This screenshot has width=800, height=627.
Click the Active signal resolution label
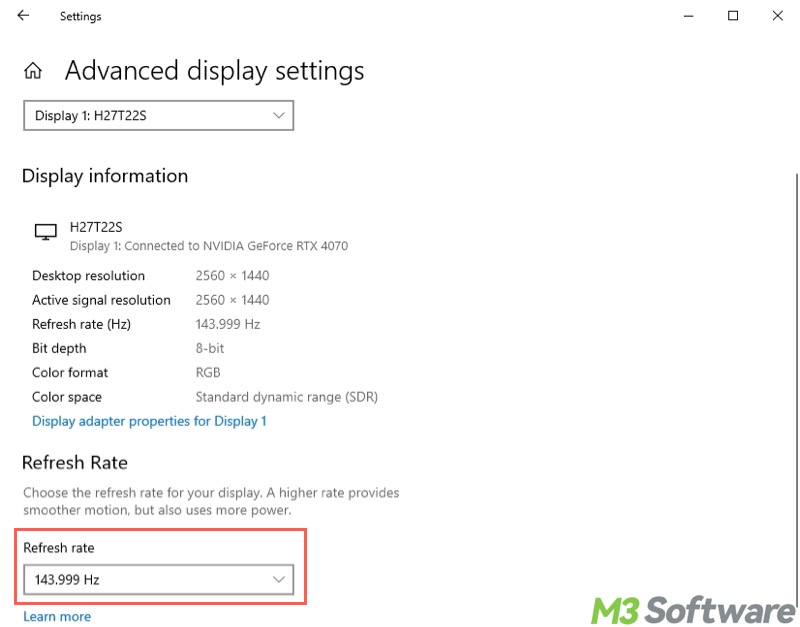click(x=101, y=299)
